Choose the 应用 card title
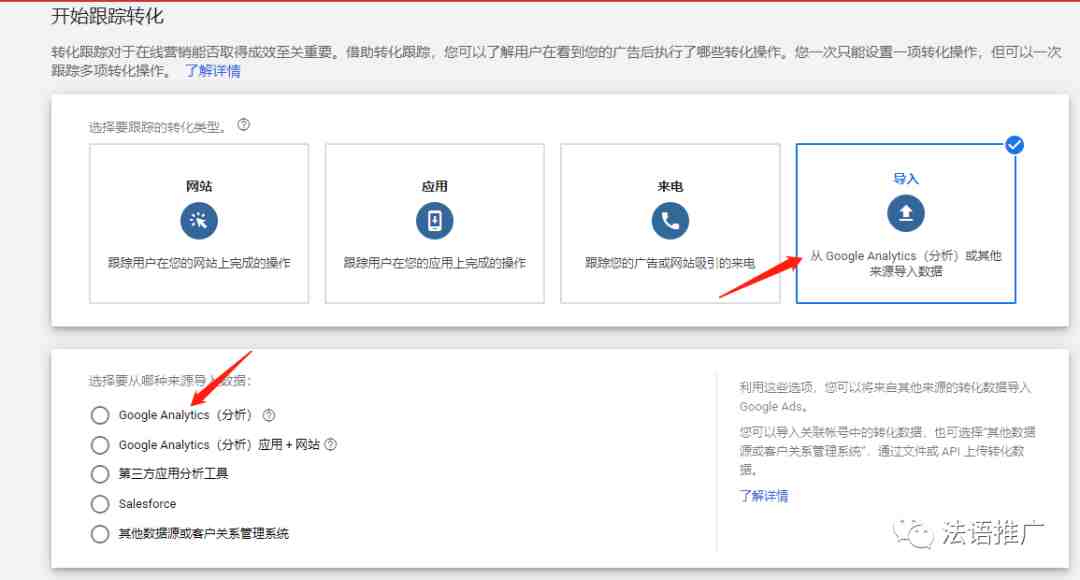Image resolution: width=1080 pixels, height=580 pixels. coord(435,186)
